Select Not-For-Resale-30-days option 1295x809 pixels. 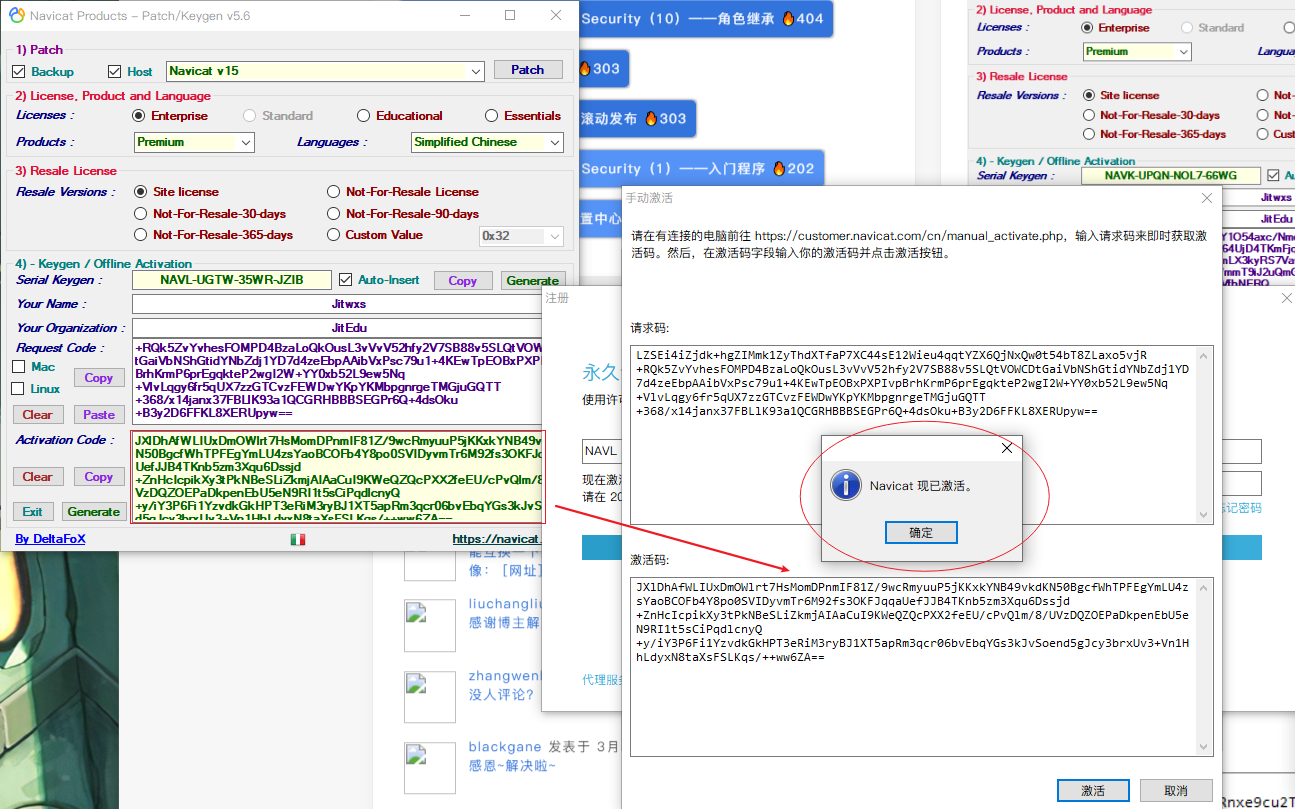[141, 214]
